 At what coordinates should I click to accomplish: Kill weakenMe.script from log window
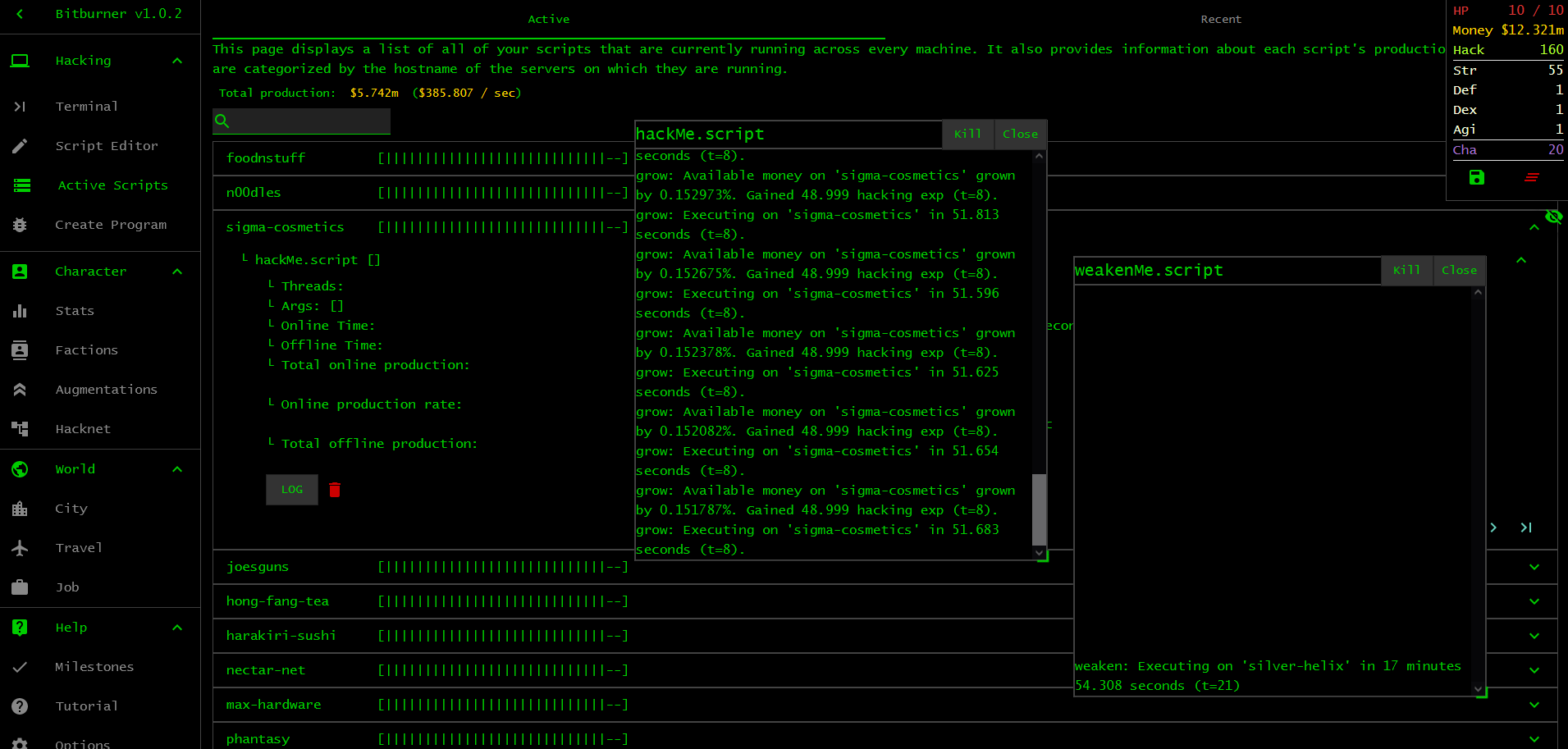tap(1406, 270)
